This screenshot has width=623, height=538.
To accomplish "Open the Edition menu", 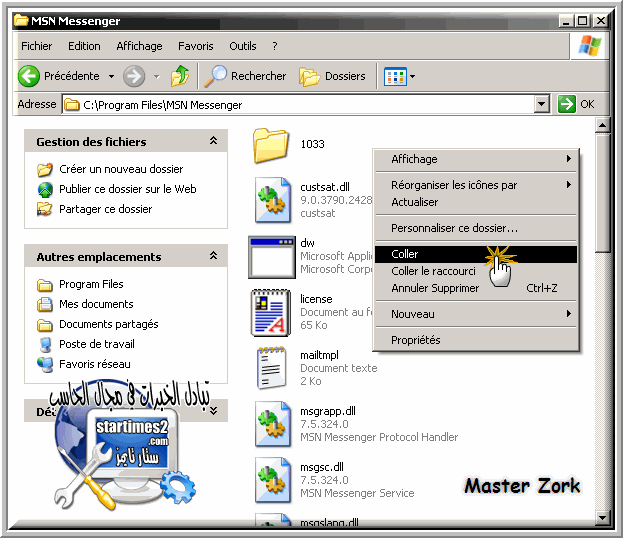I will pyautogui.click(x=84, y=46).
